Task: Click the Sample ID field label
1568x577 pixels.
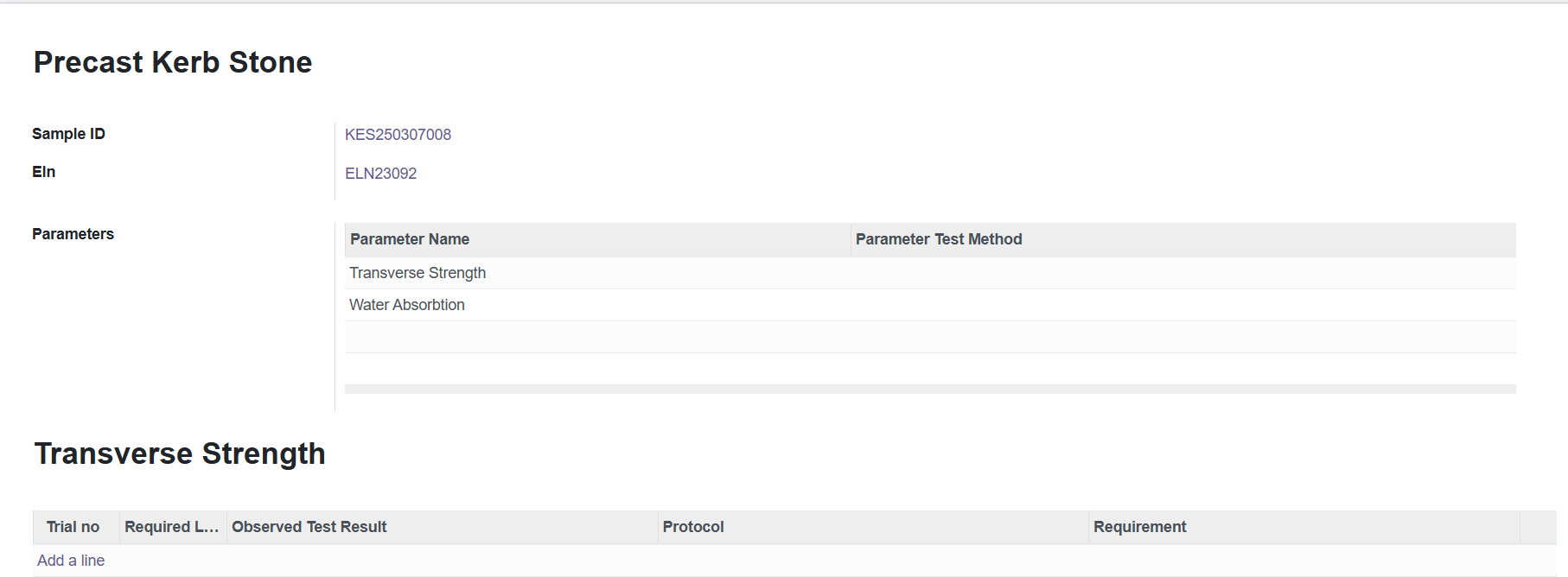Action: (x=68, y=134)
